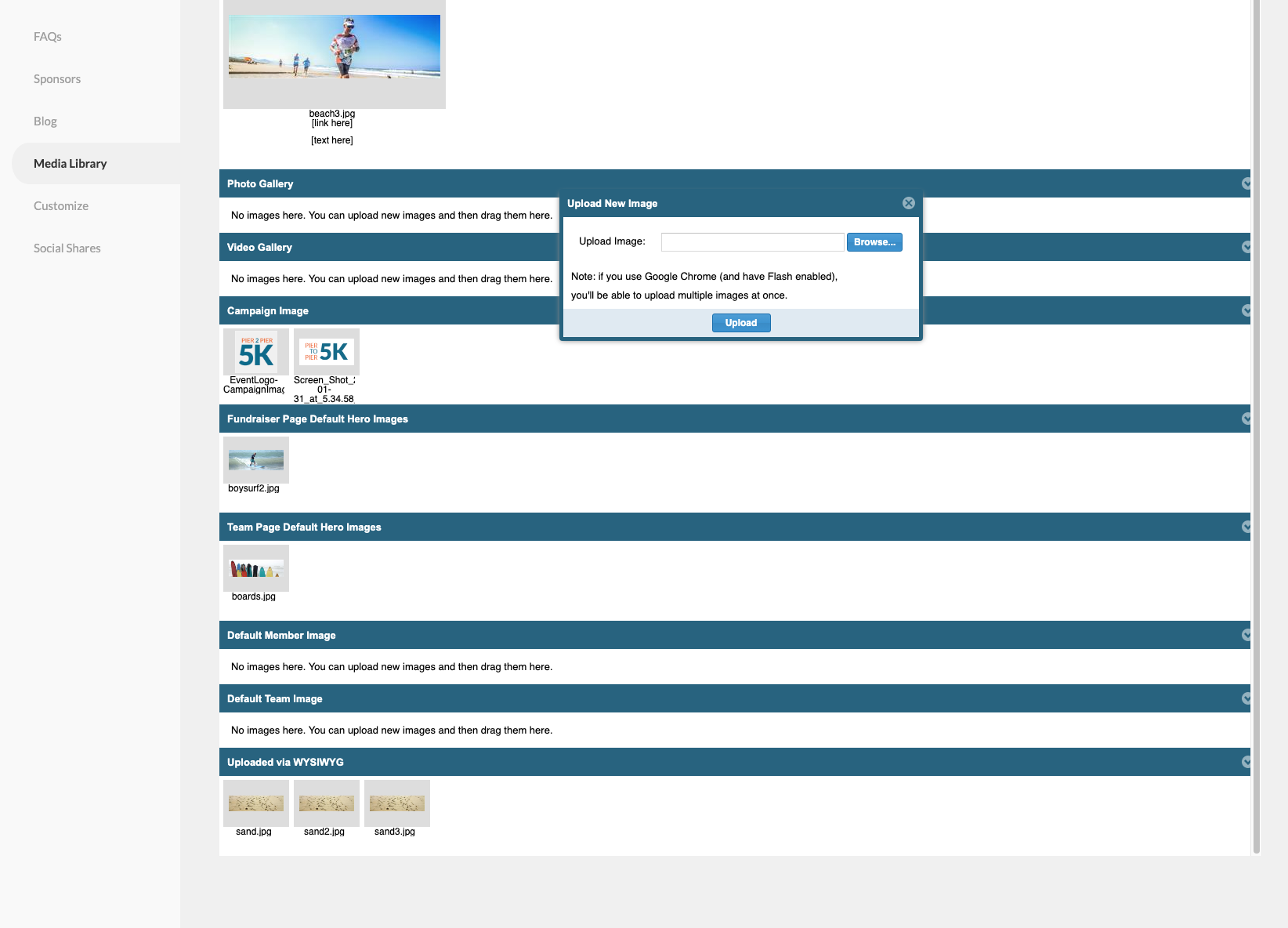Image resolution: width=1288 pixels, height=928 pixels.
Task: Select the sand.jpg thumbnail
Action: click(256, 803)
